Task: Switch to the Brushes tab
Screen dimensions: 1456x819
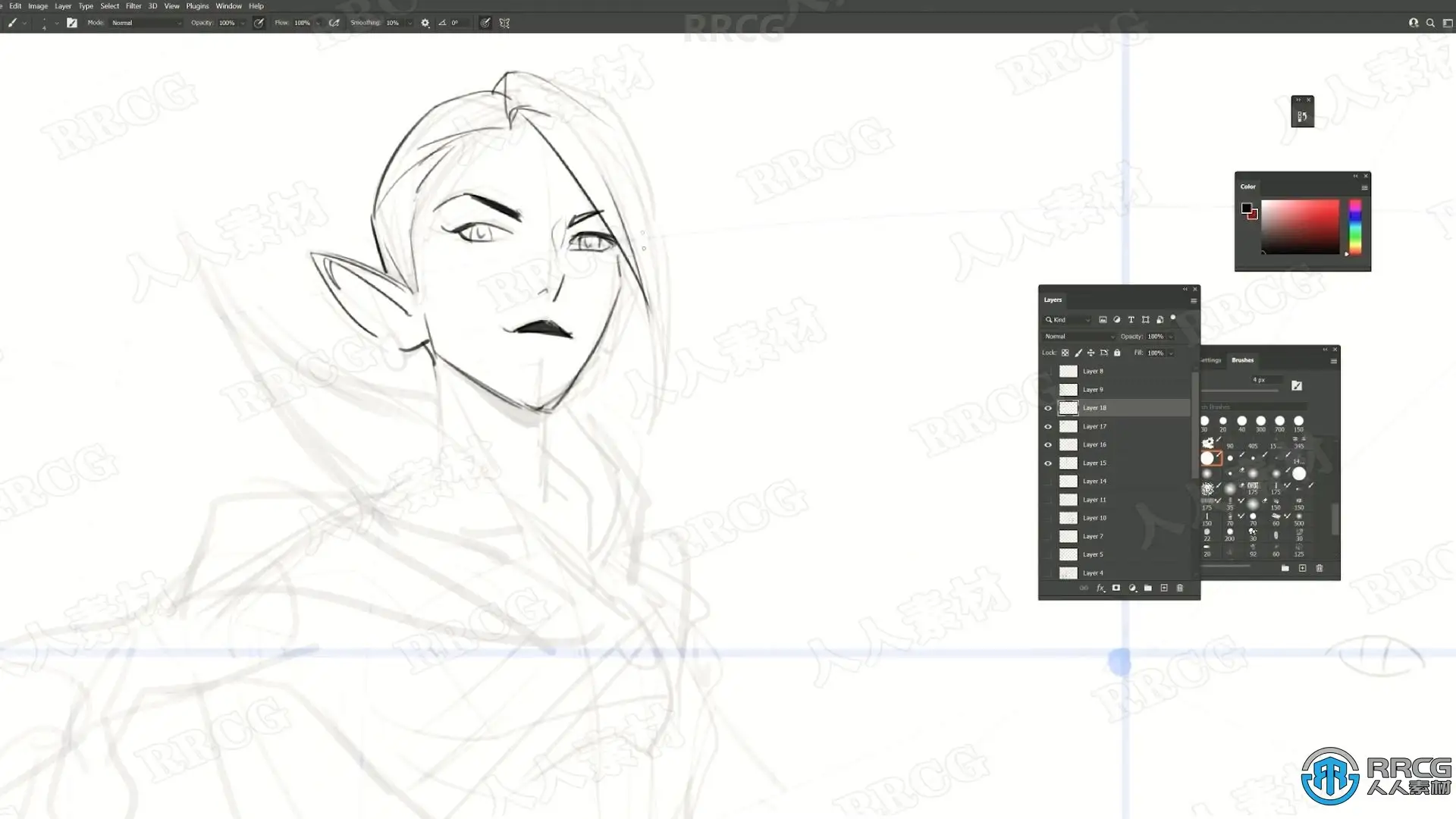Action: coord(1242,360)
